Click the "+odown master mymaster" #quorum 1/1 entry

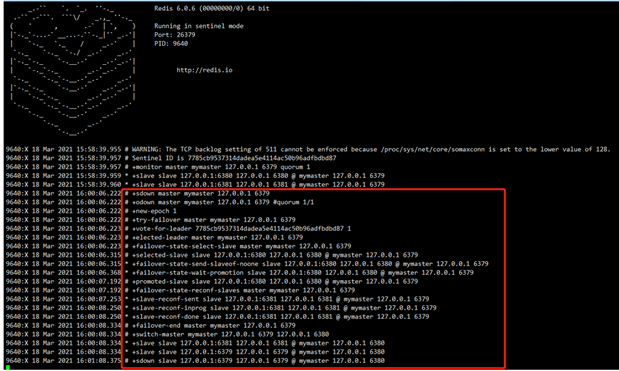pos(160,202)
